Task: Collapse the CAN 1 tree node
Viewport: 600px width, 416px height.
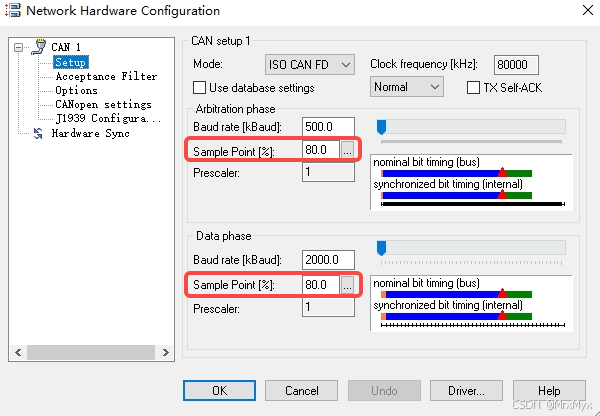Action: coord(18,47)
